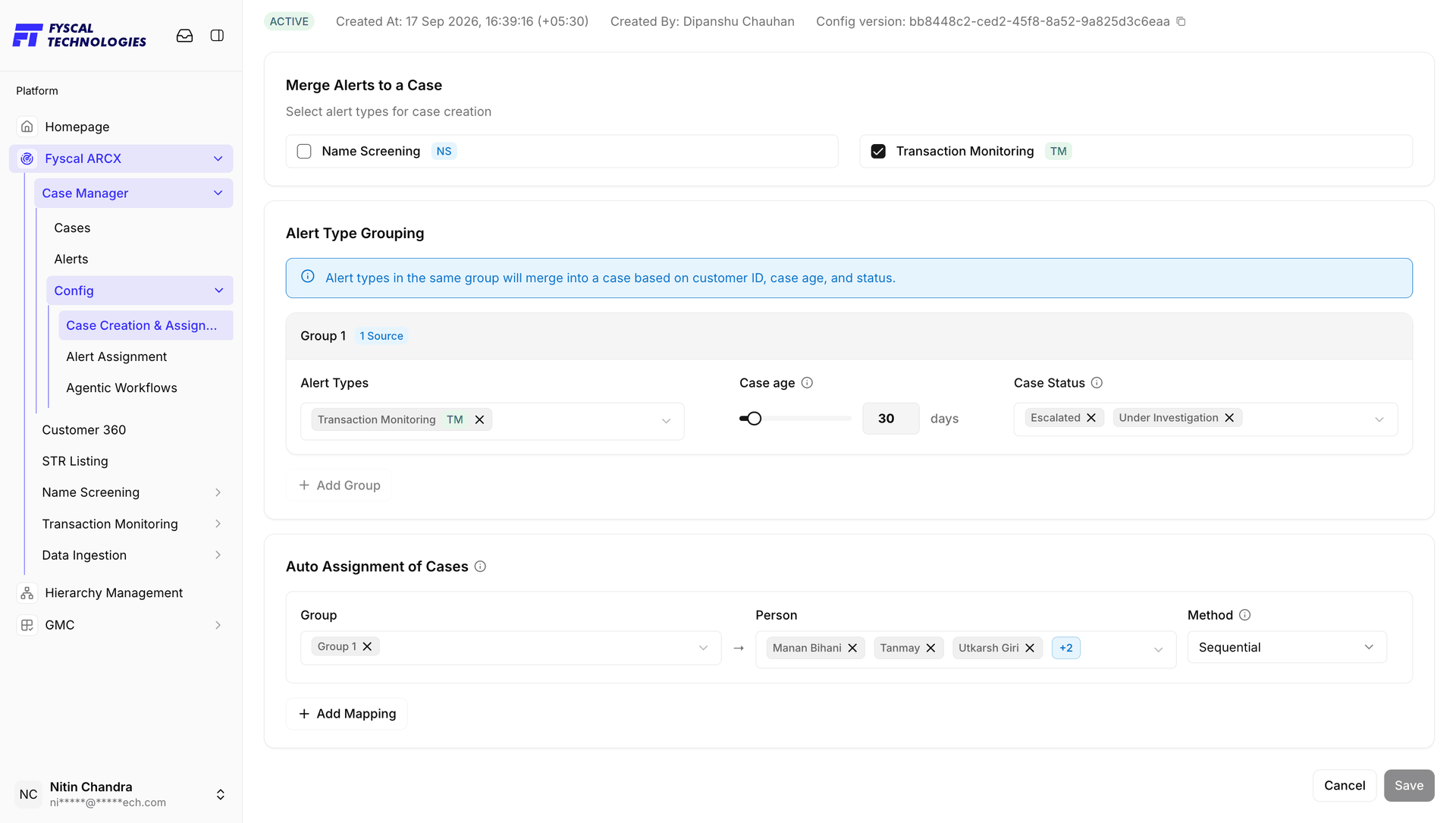The image size is (1456, 823).
Task: Show Case age info tooltip icon
Action: (807, 383)
